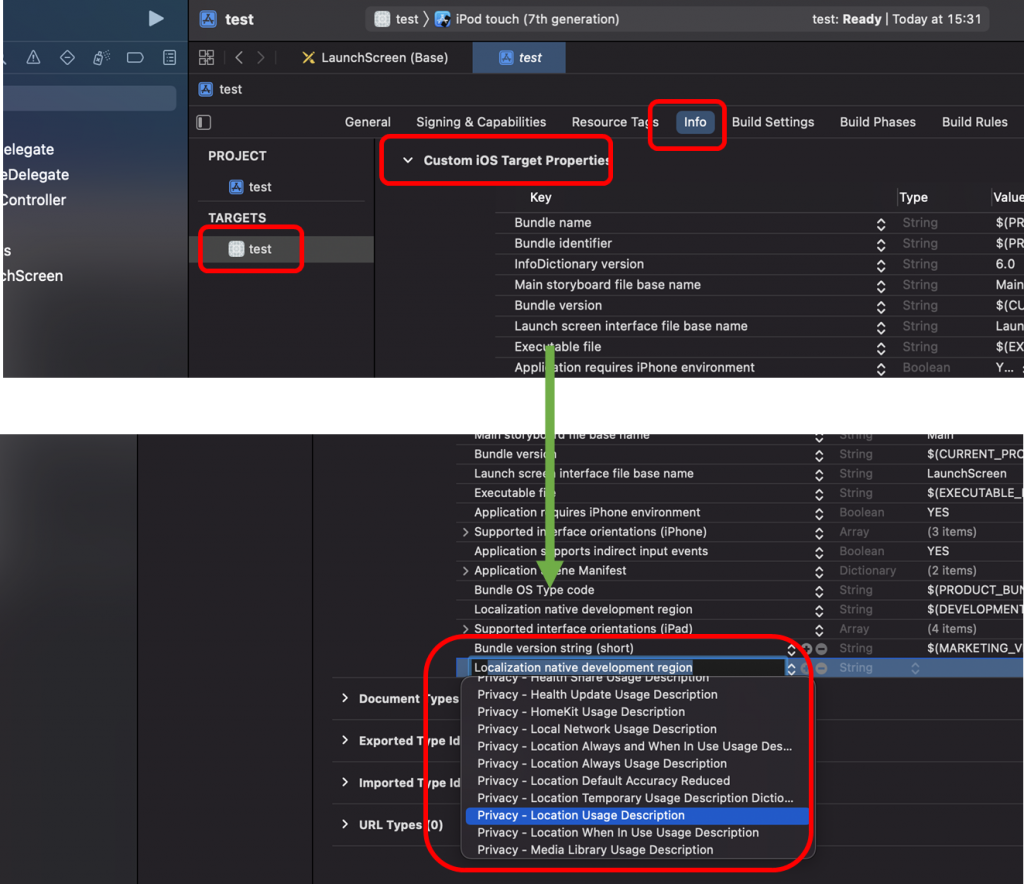Open the Info tab
Viewport: 1024px width, 884px height.
click(695, 122)
